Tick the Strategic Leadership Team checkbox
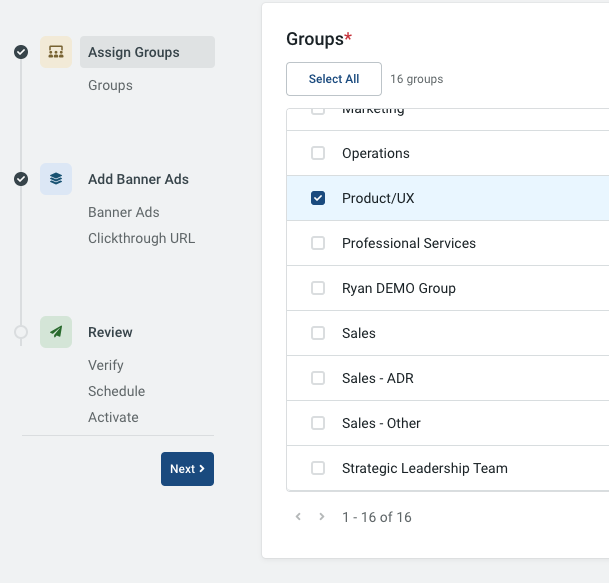This screenshot has height=583, width=609. pyautogui.click(x=318, y=468)
